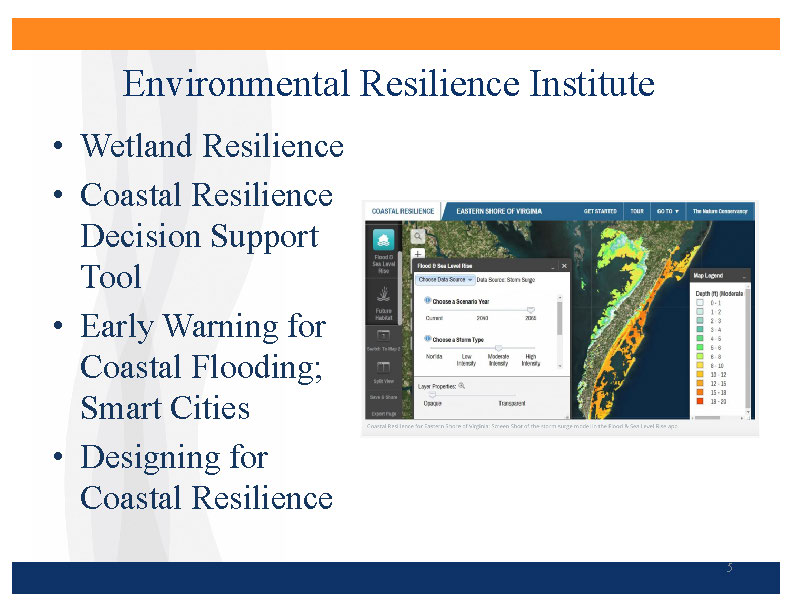Viewport: 792px width, 612px height.
Task: Click the 18 - 20 depth legend swatch
Action: click(700, 399)
